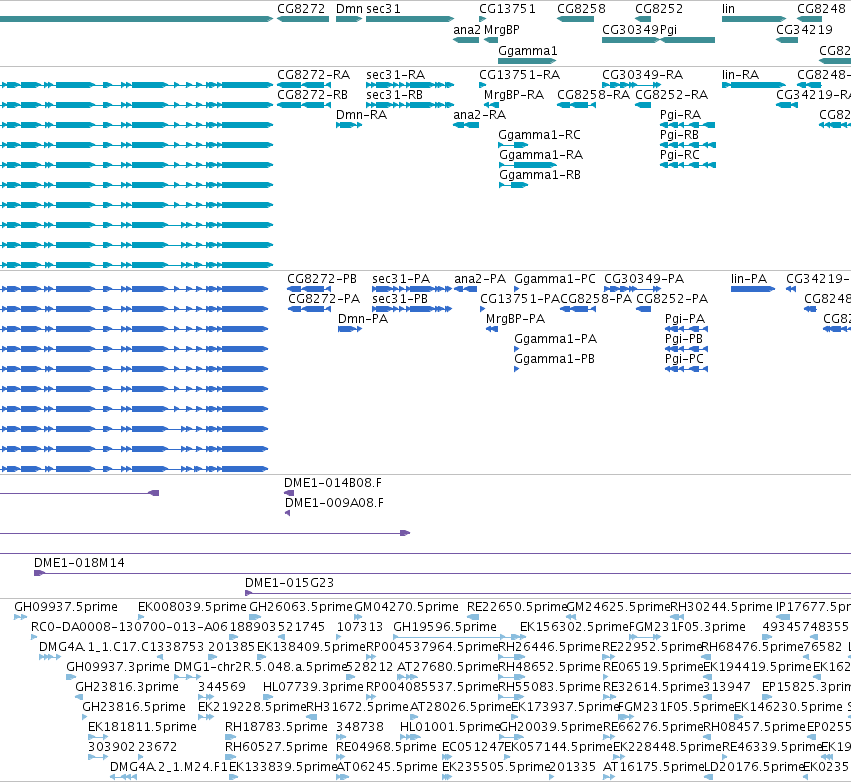Click the lin gene arrow

(754, 19)
